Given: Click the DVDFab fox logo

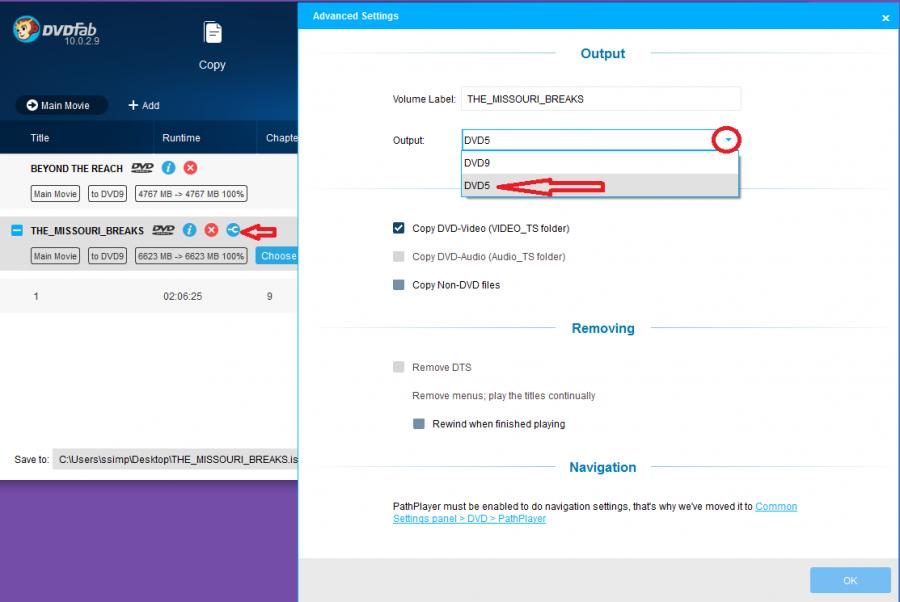Looking at the screenshot, I should point(26,29).
